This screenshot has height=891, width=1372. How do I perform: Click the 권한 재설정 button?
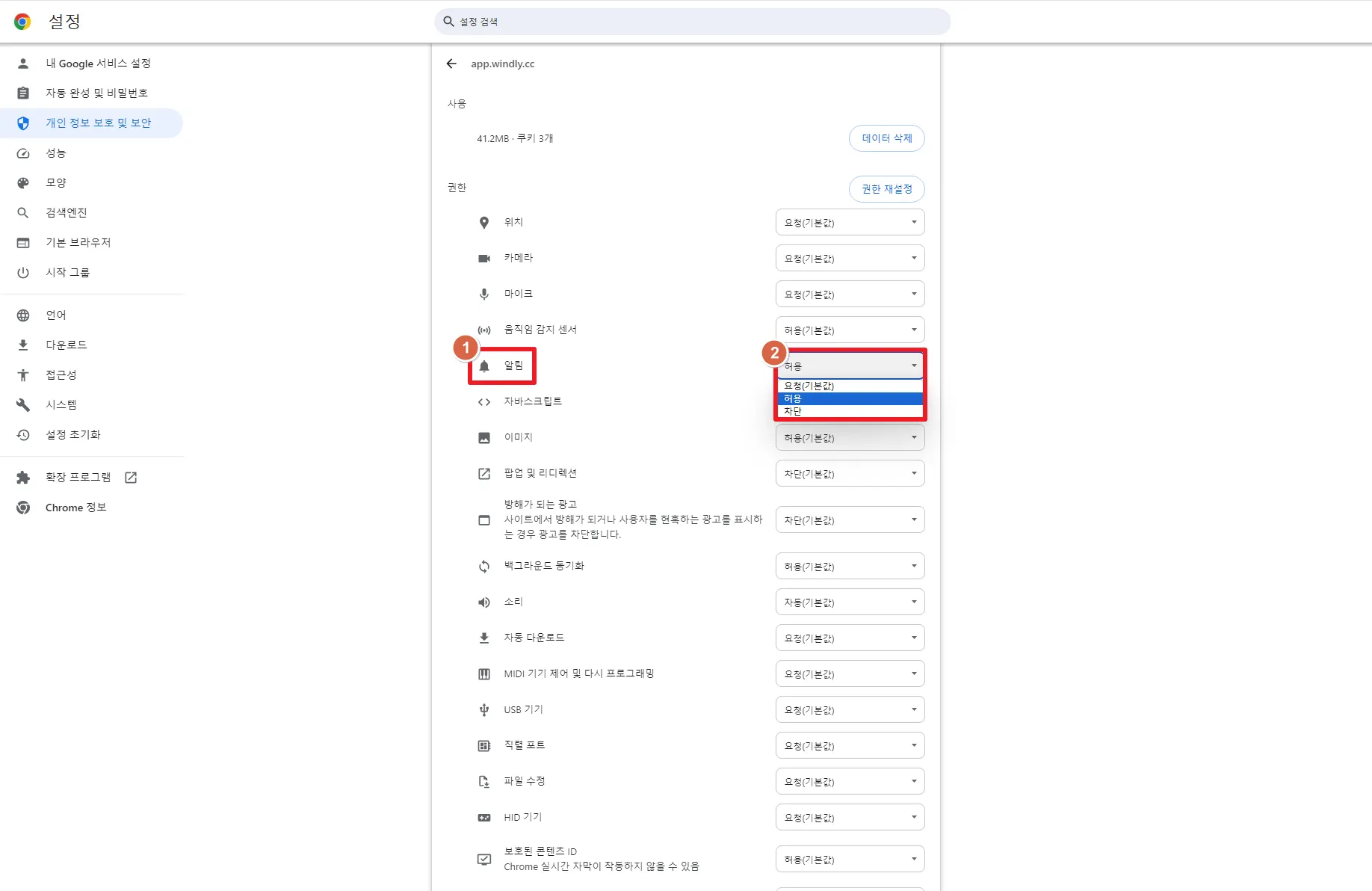pyautogui.click(x=886, y=189)
